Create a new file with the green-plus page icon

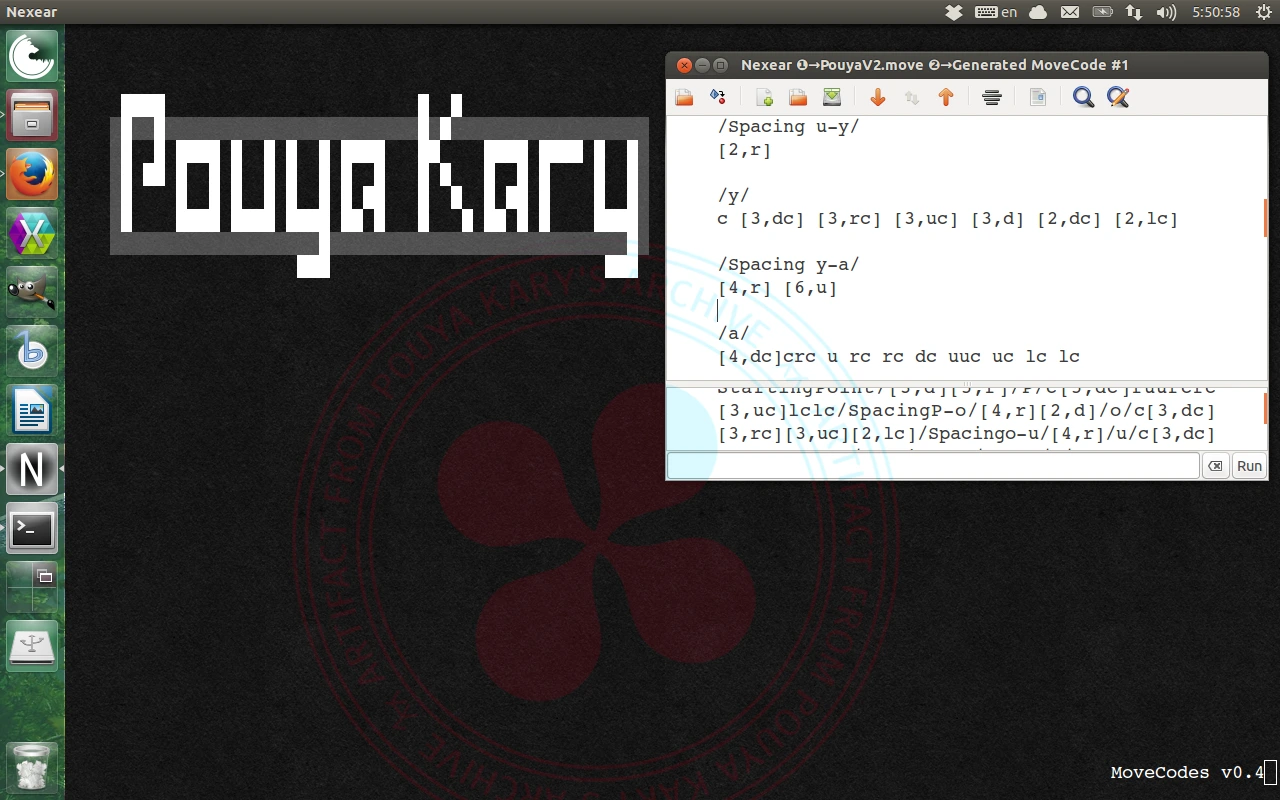click(764, 97)
